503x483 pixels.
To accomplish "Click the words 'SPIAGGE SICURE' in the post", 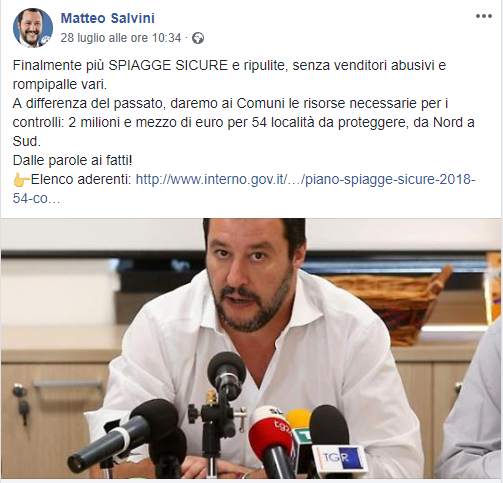I will click(168, 66).
